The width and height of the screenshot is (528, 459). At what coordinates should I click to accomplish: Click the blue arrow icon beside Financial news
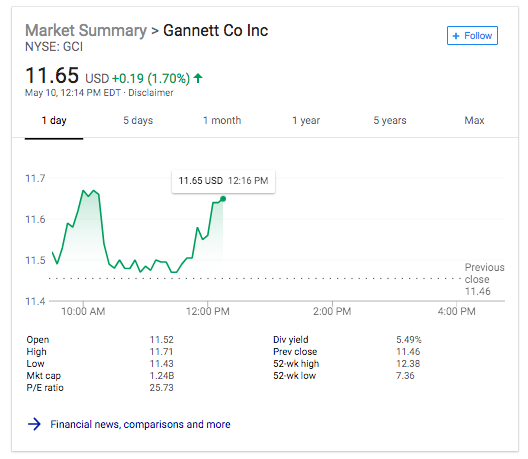34,424
